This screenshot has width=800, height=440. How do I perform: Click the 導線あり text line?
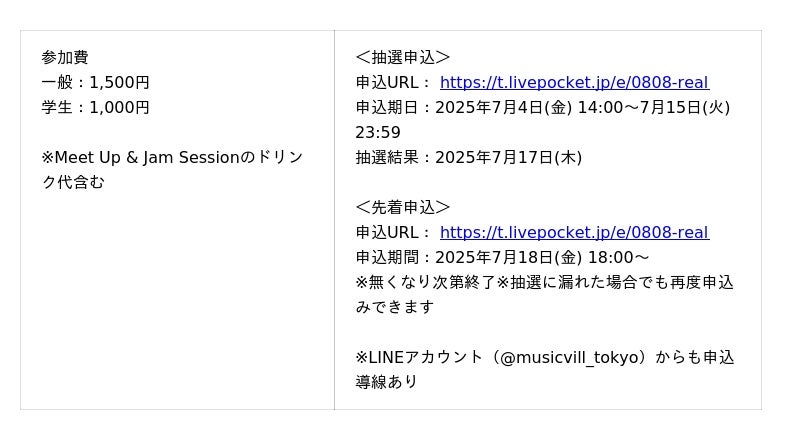(386, 383)
